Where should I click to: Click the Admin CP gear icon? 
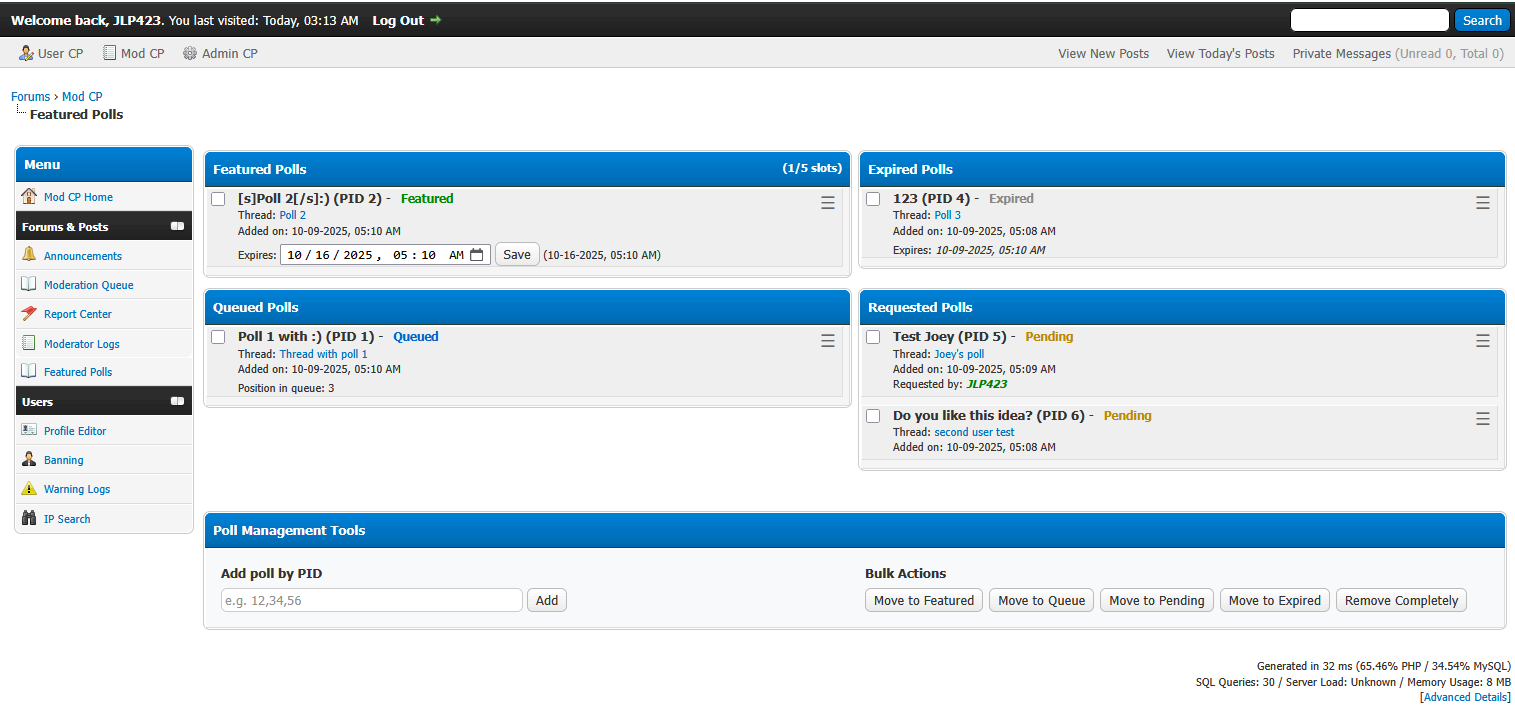click(x=190, y=53)
